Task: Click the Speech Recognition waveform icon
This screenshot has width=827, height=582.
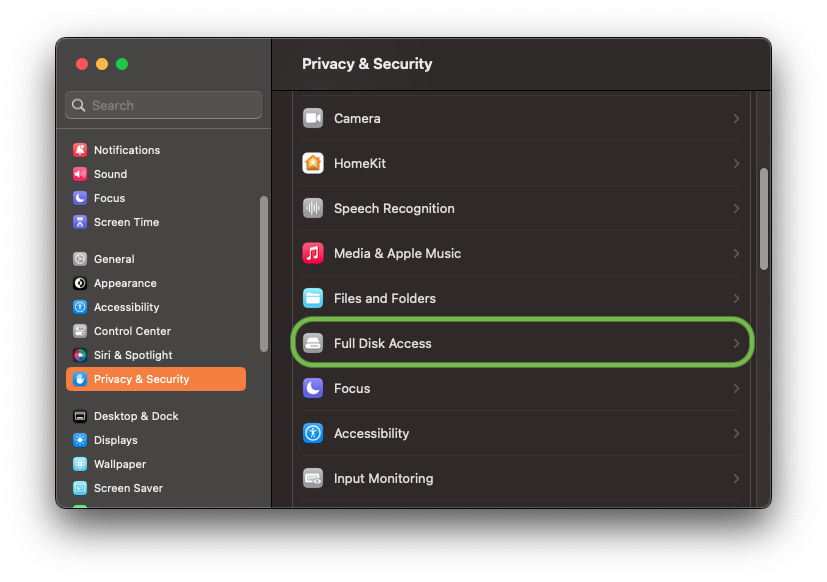Action: pyautogui.click(x=313, y=208)
